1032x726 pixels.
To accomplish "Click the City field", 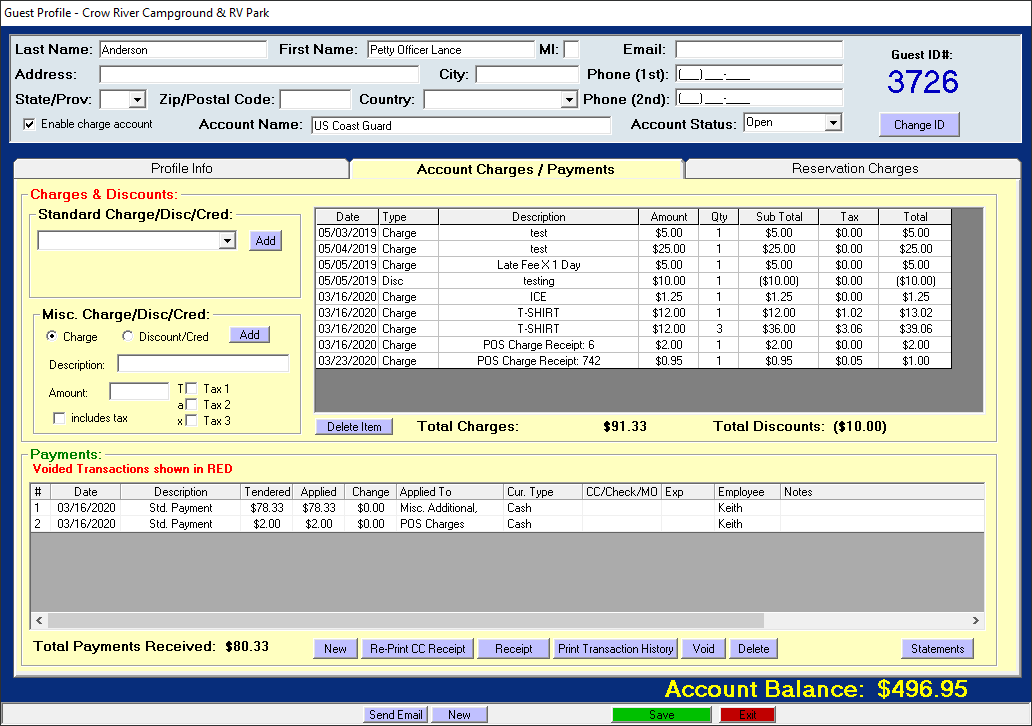I will pyautogui.click(x=527, y=74).
